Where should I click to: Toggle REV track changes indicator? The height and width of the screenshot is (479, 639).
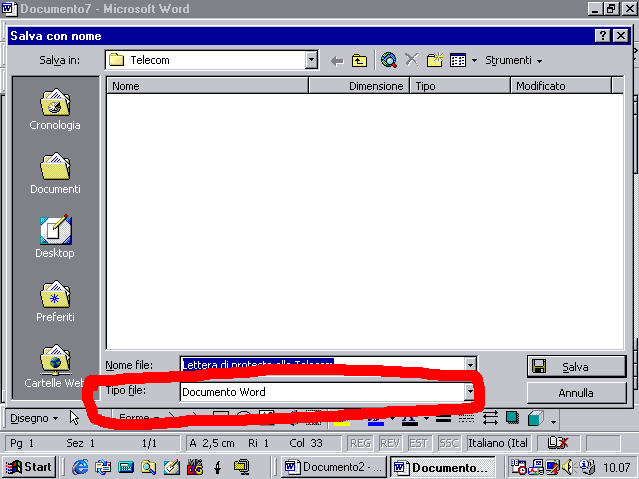pos(390,443)
